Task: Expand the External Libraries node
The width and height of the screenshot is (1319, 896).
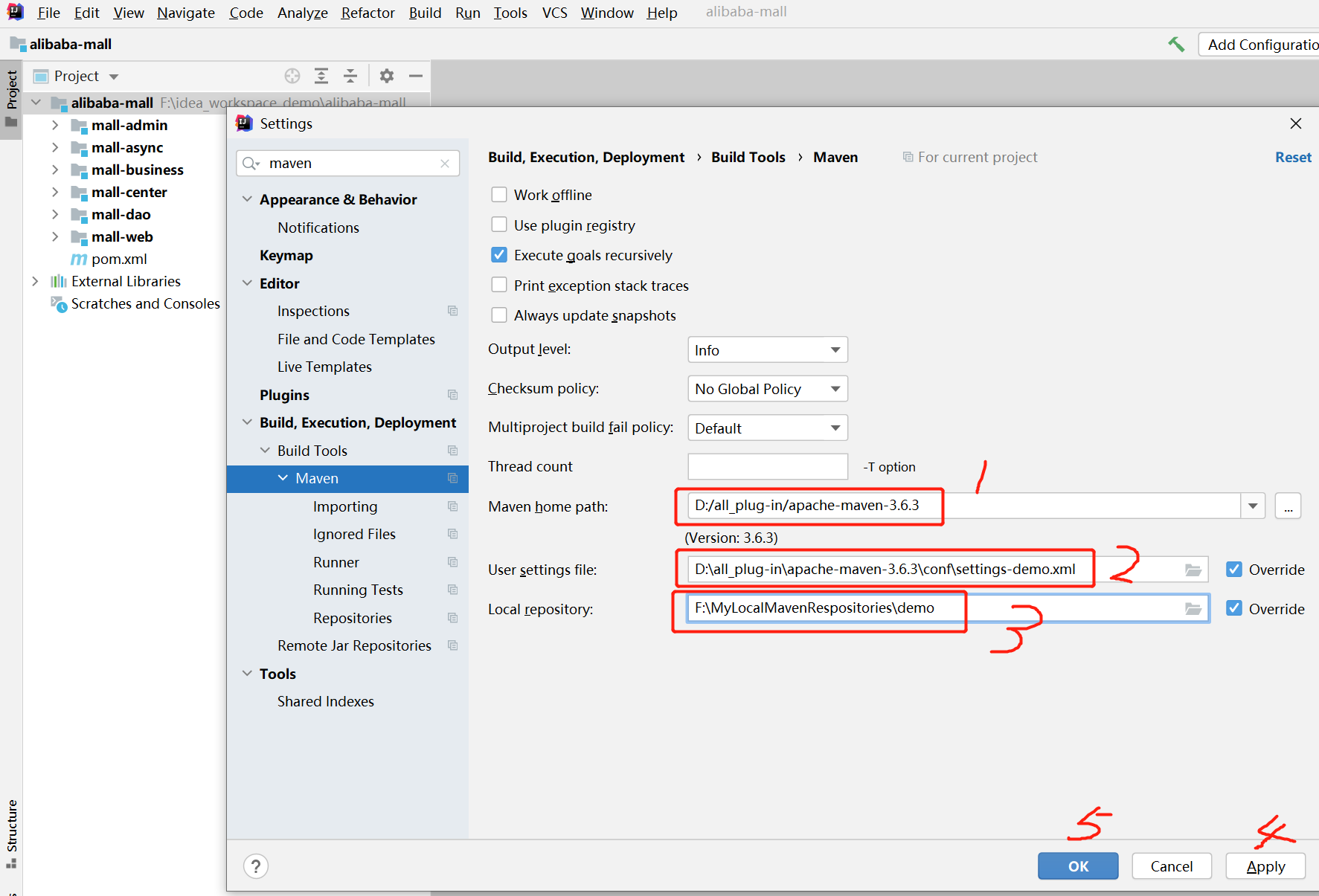Action: pyautogui.click(x=35, y=281)
